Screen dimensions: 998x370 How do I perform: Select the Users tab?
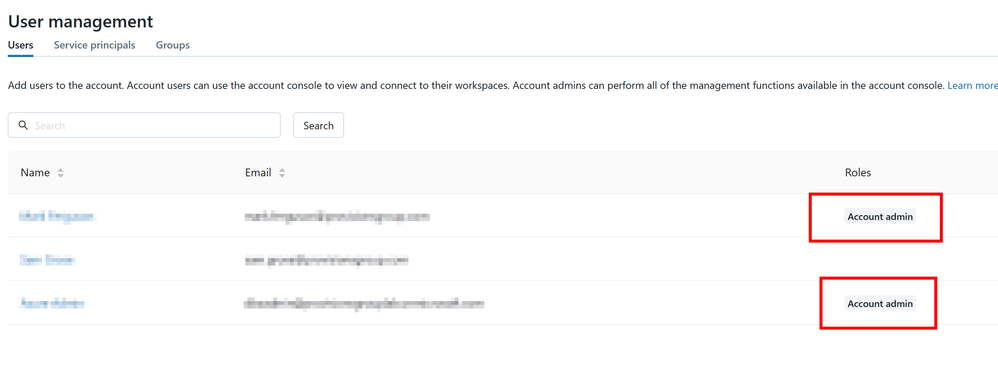[20, 45]
